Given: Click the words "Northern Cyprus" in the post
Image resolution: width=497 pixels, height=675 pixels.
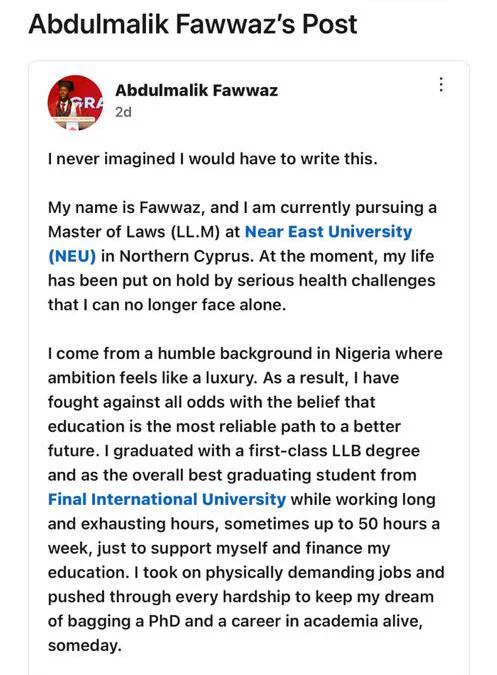Looking at the screenshot, I should (186, 256).
